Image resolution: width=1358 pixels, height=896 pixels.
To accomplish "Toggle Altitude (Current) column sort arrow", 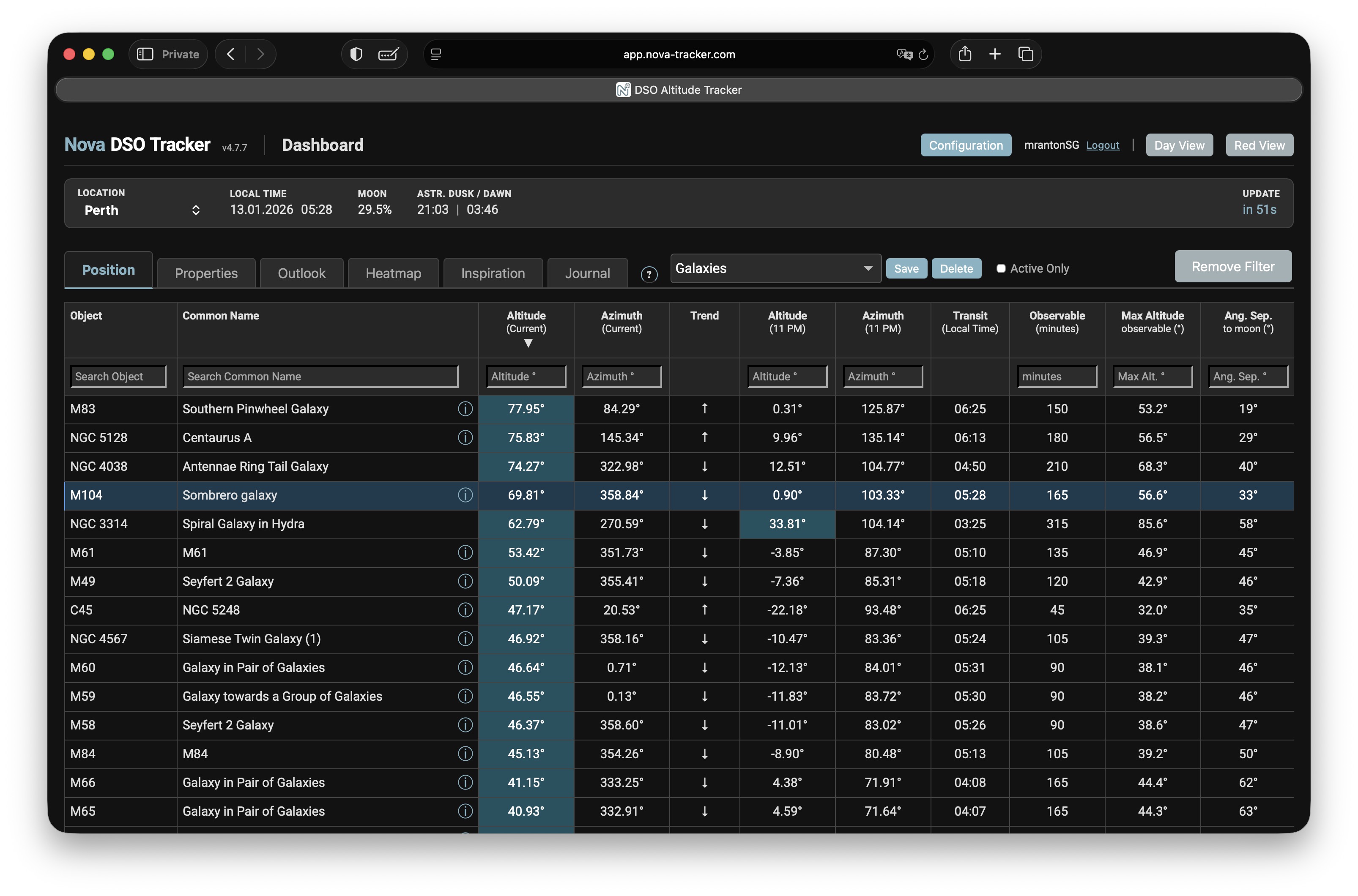I will (528, 344).
